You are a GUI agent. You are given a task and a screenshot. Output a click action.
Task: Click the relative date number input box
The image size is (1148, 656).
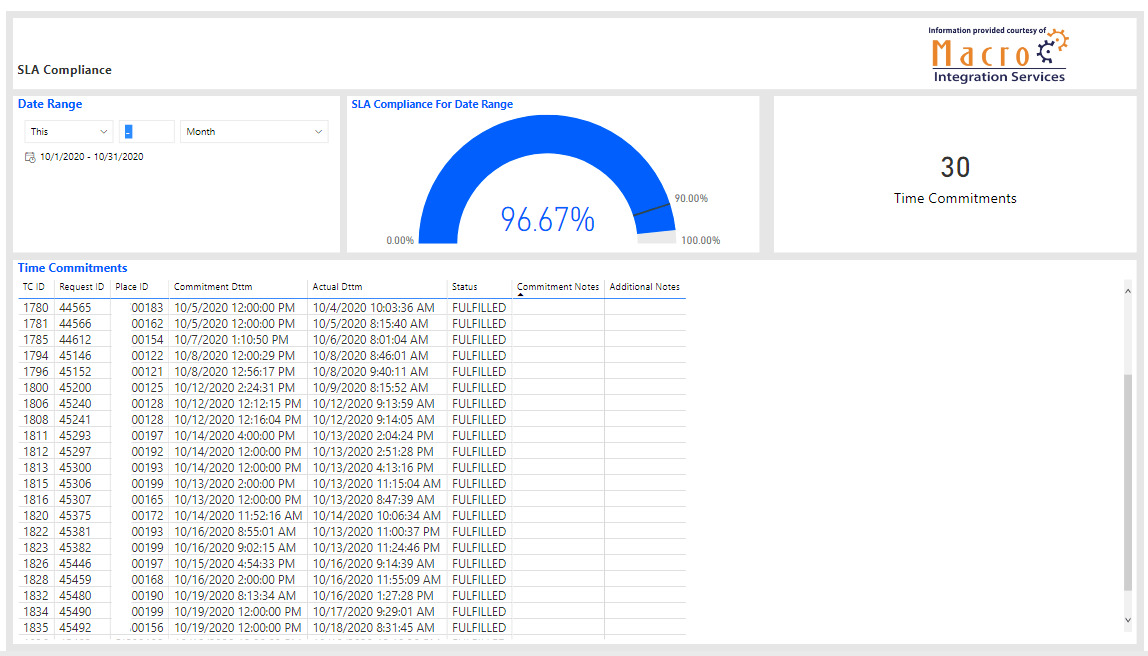[146, 132]
